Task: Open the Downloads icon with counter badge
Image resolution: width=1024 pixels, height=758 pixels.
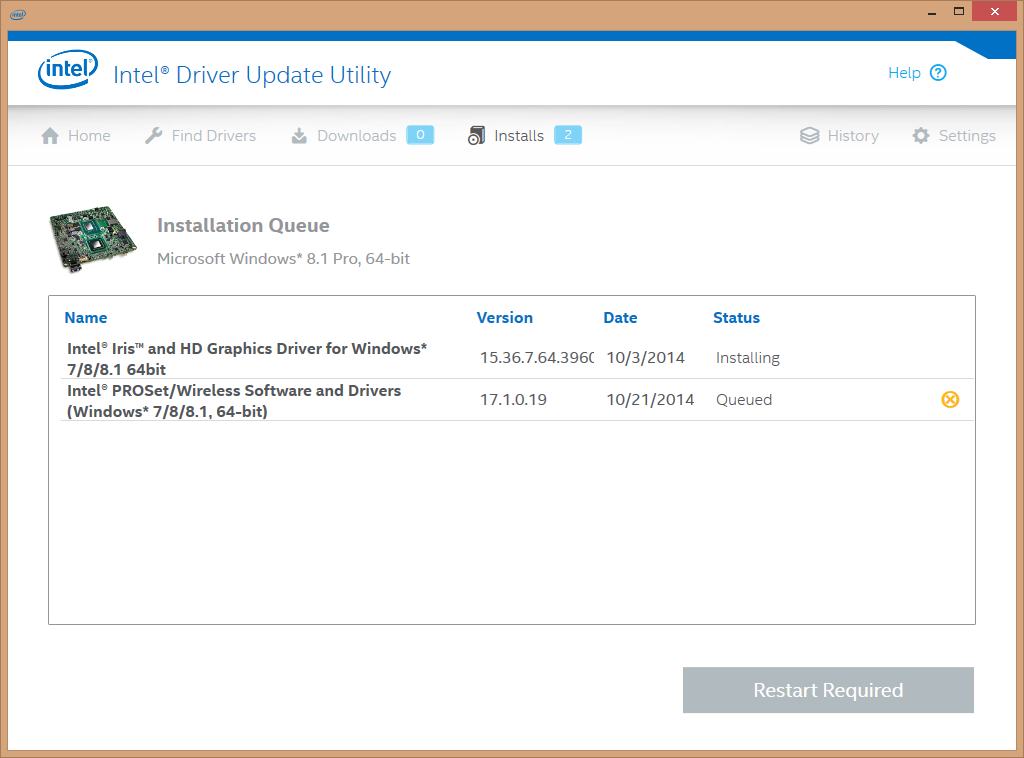Action: click(297, 135)
